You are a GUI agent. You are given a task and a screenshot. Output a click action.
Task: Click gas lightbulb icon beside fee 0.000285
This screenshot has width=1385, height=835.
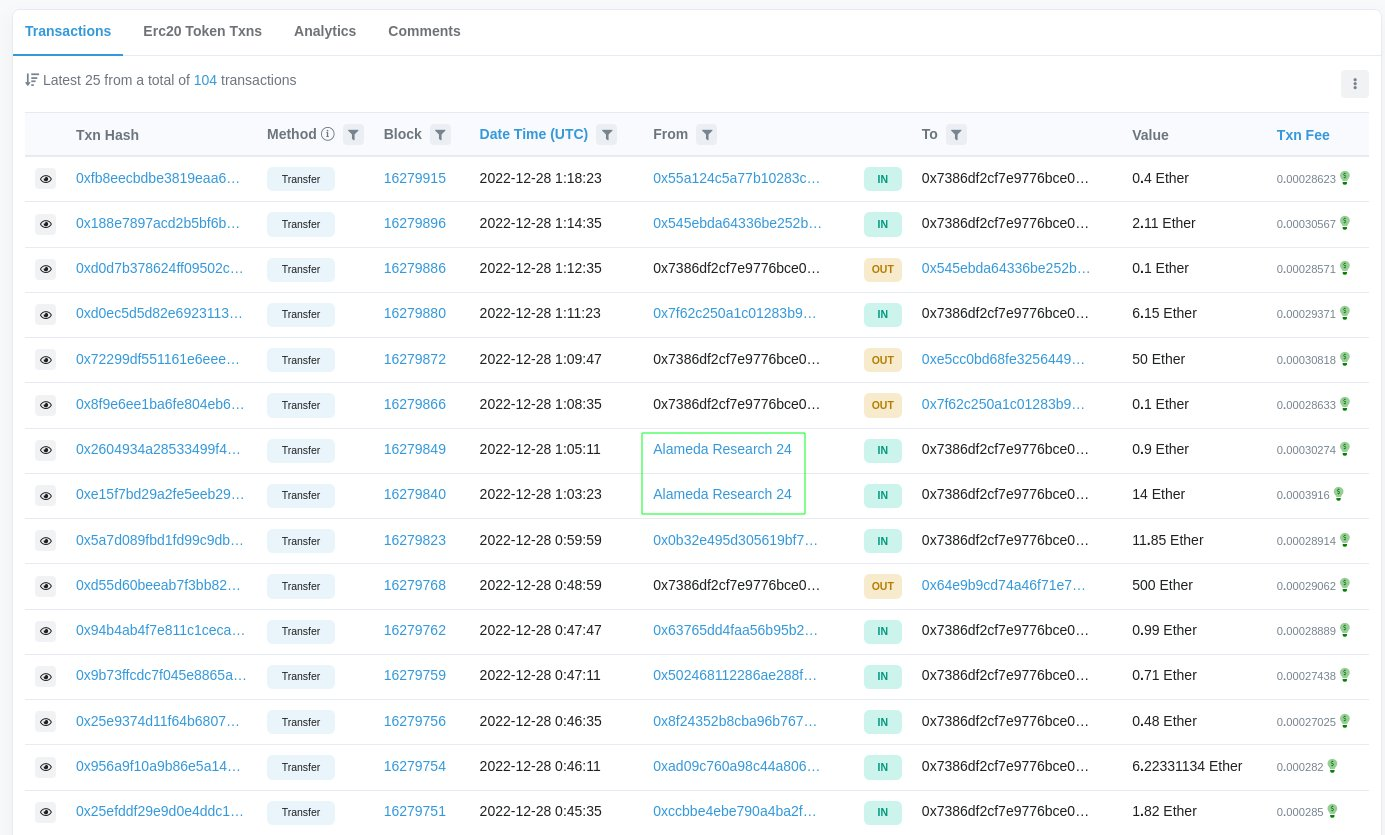[1332, 811]
